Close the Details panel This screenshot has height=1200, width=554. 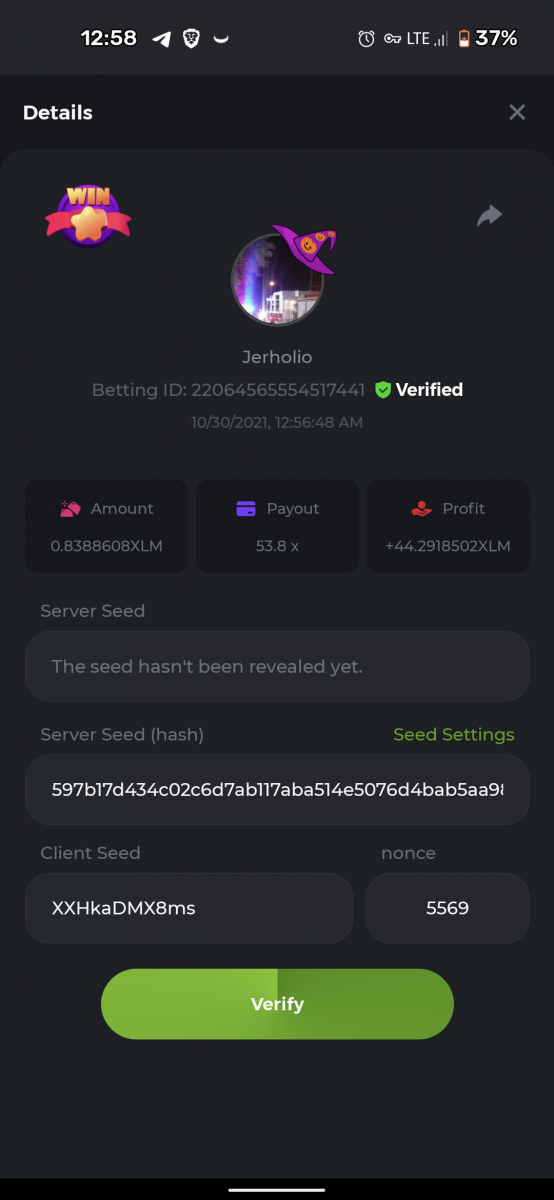tap(517, 112)
